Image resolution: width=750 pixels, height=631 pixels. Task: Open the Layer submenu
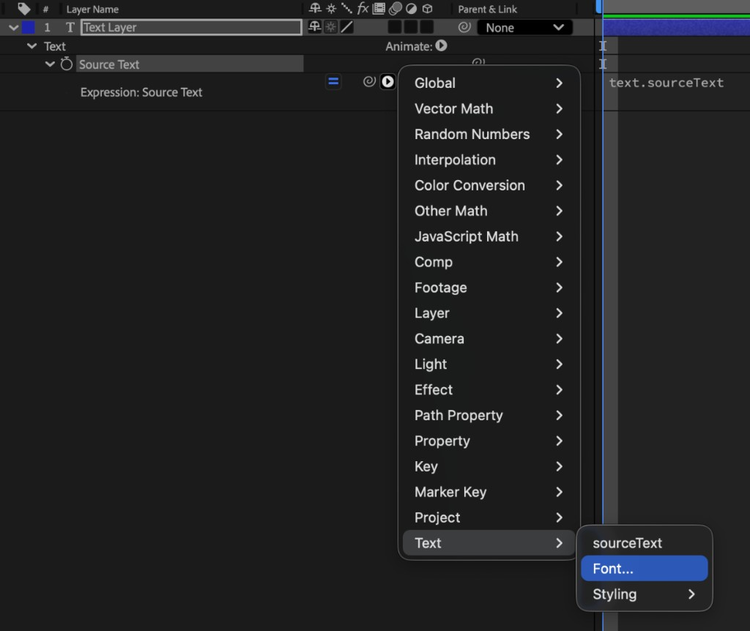pos(488,313)
